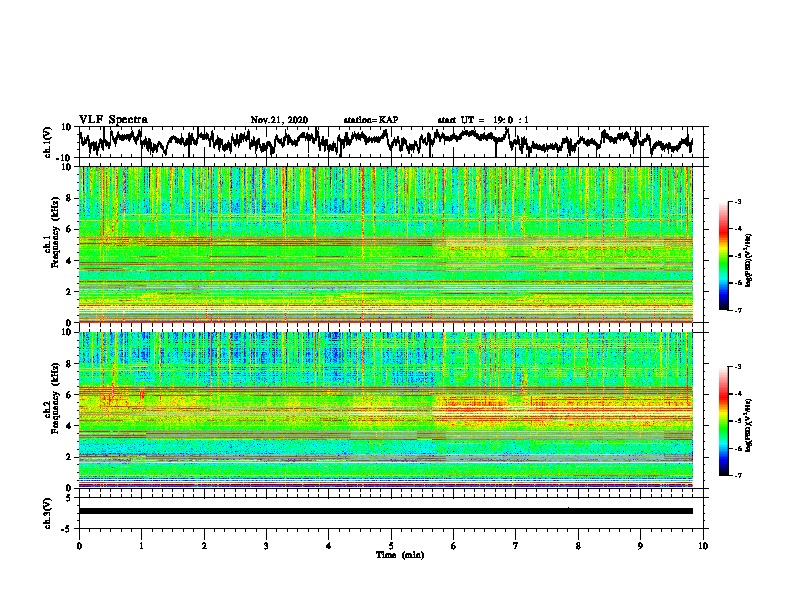Click the "9" tick on Time axis
792x612 pixels.
click(640, 546)
